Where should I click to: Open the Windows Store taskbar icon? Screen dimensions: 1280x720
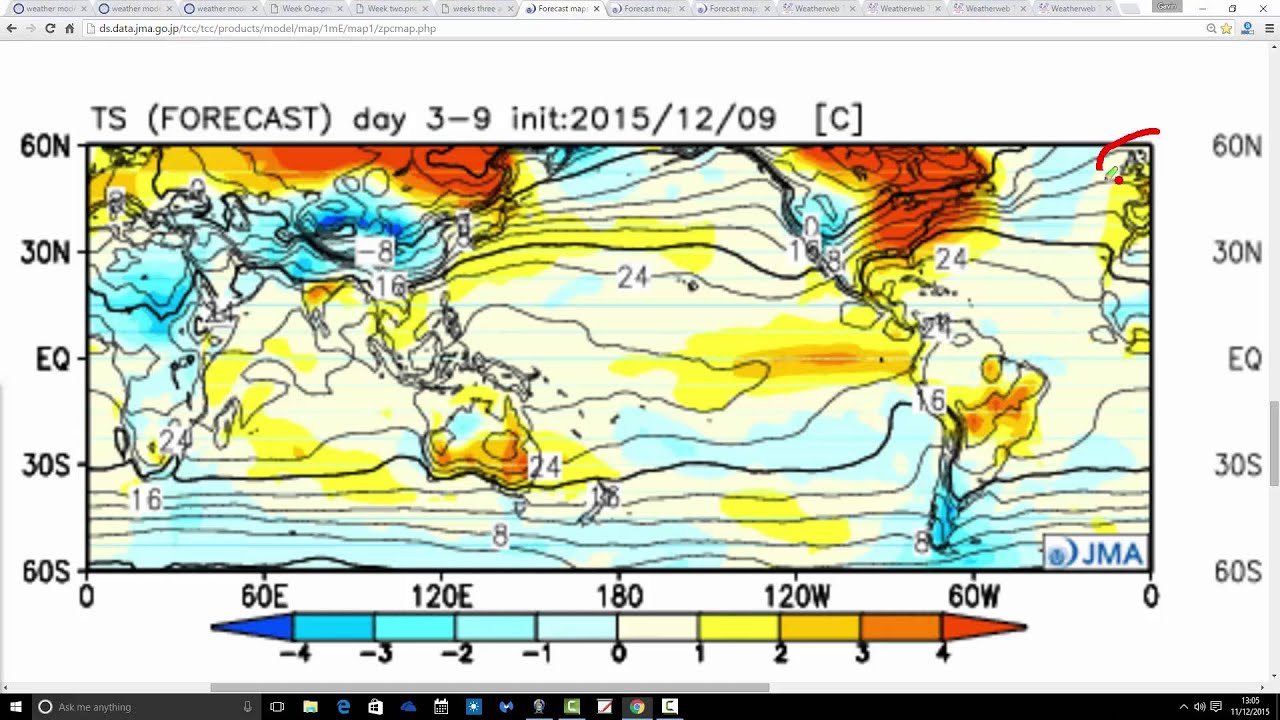375,707
